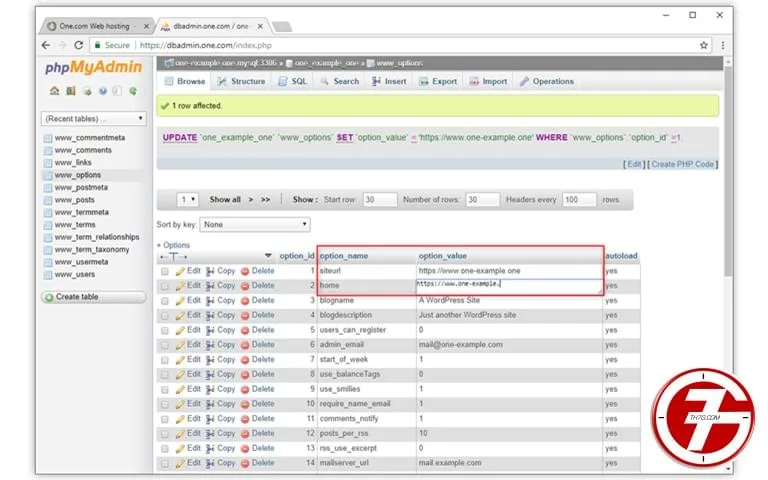Switch to the Structure tab

click(241, 81)
